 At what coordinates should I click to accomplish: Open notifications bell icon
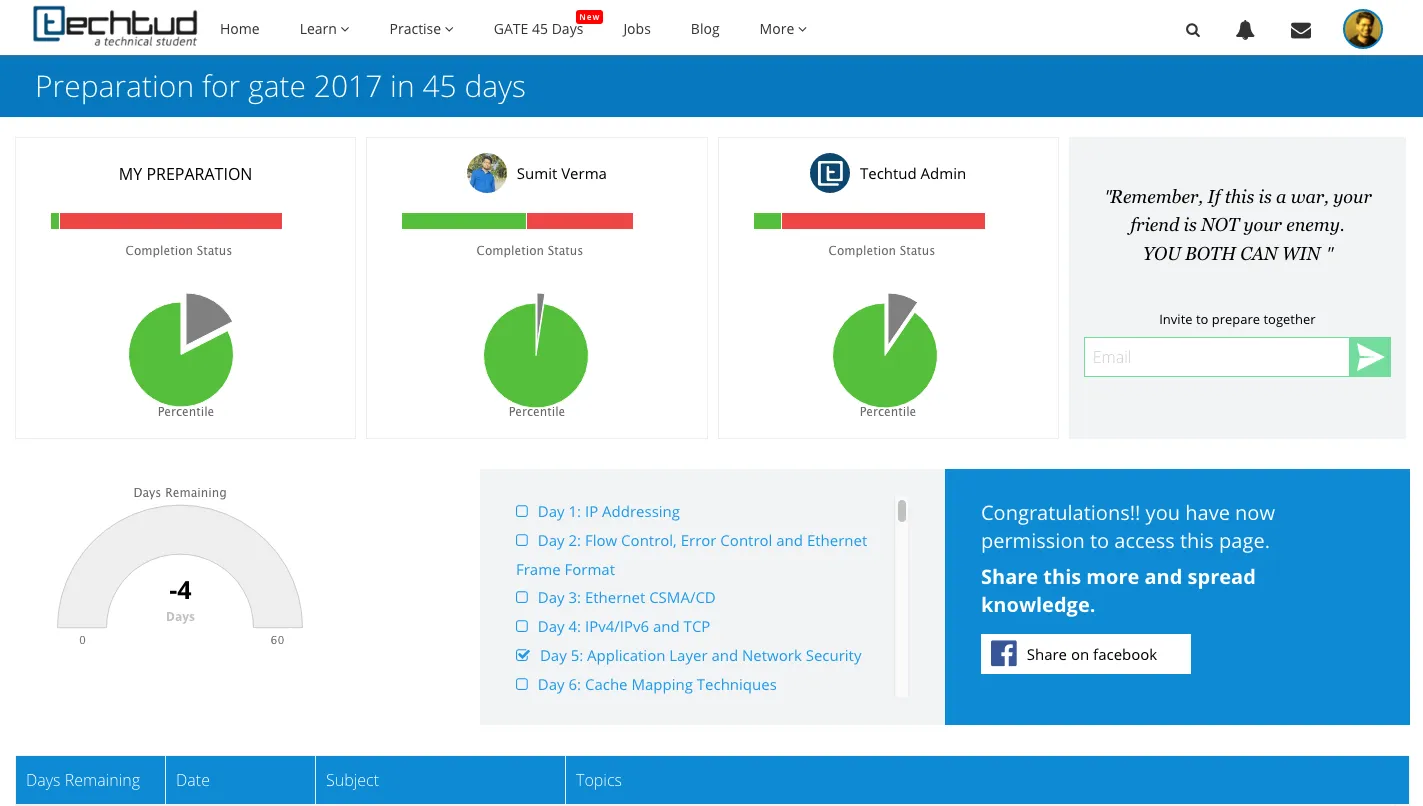(1245, 30)
